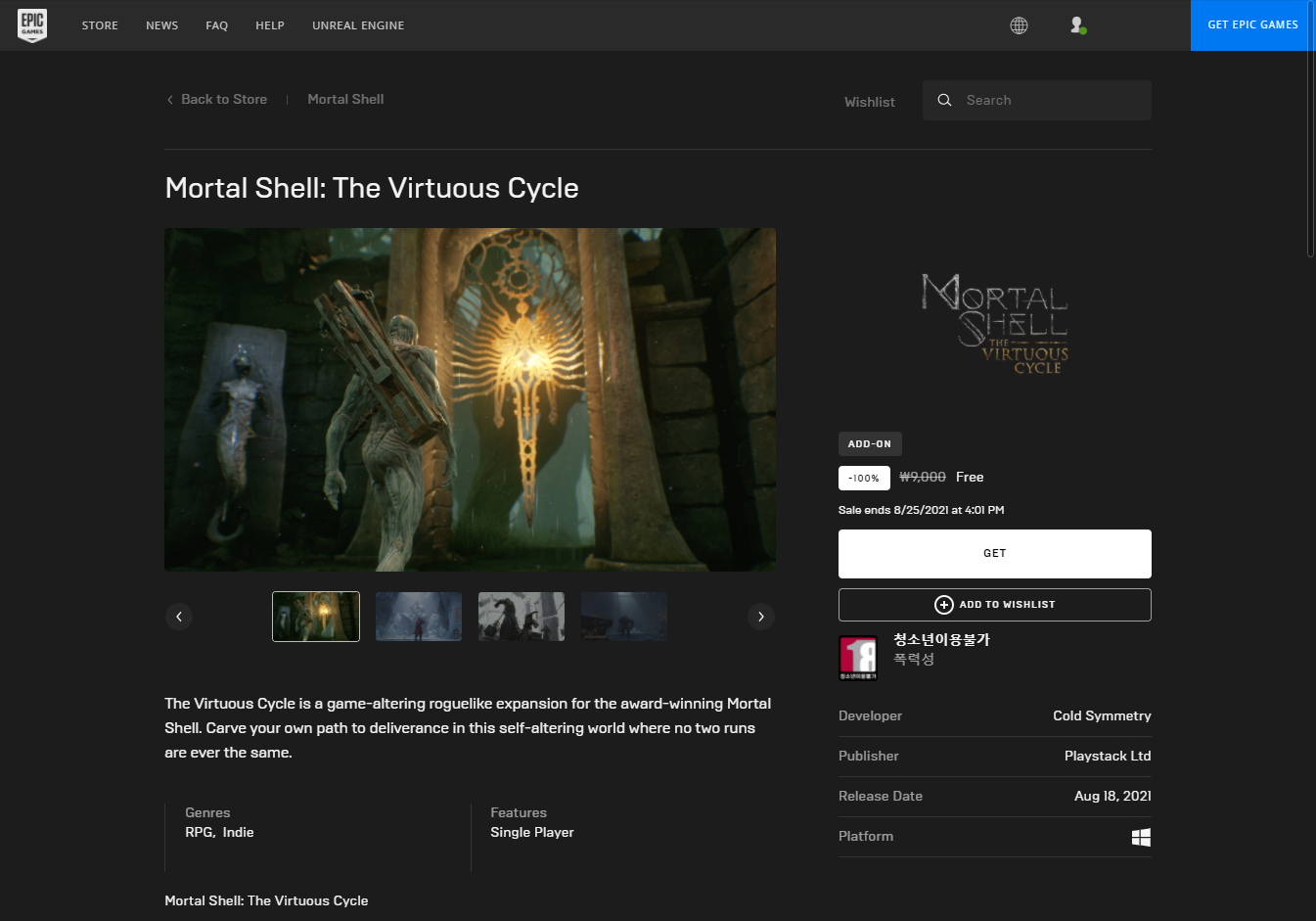Click the plus icon on wishlist button
Image resolution: width=1316 pixels, height=921 pixels.
click(943, 605)
